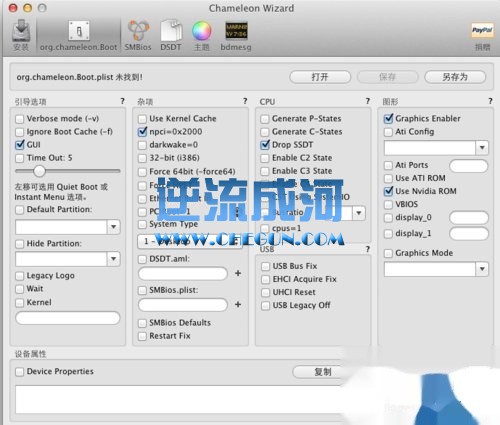500x425 pixels.
Task: Toggle Use Nvidia ROM checkbox
Action: tap(388, 191)
